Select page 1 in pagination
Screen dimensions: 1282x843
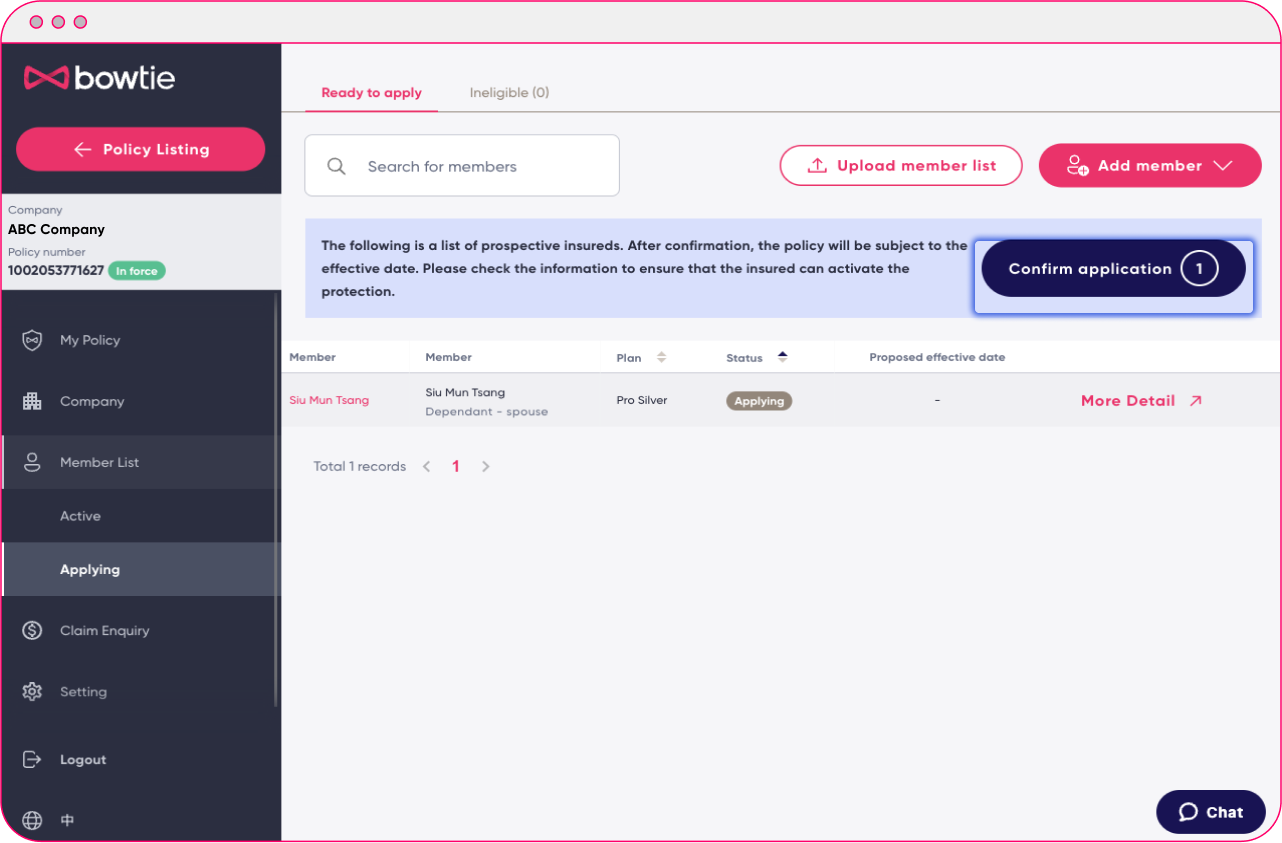point(456,466)
